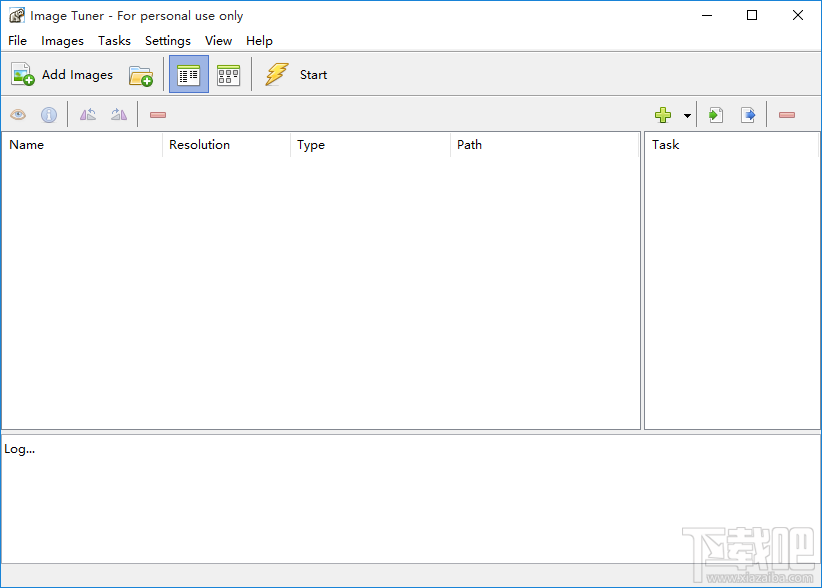Image resolution: width=822 pixels, height=588 pixels.
Task: Click the Add Images button
Action: [62, 74]
